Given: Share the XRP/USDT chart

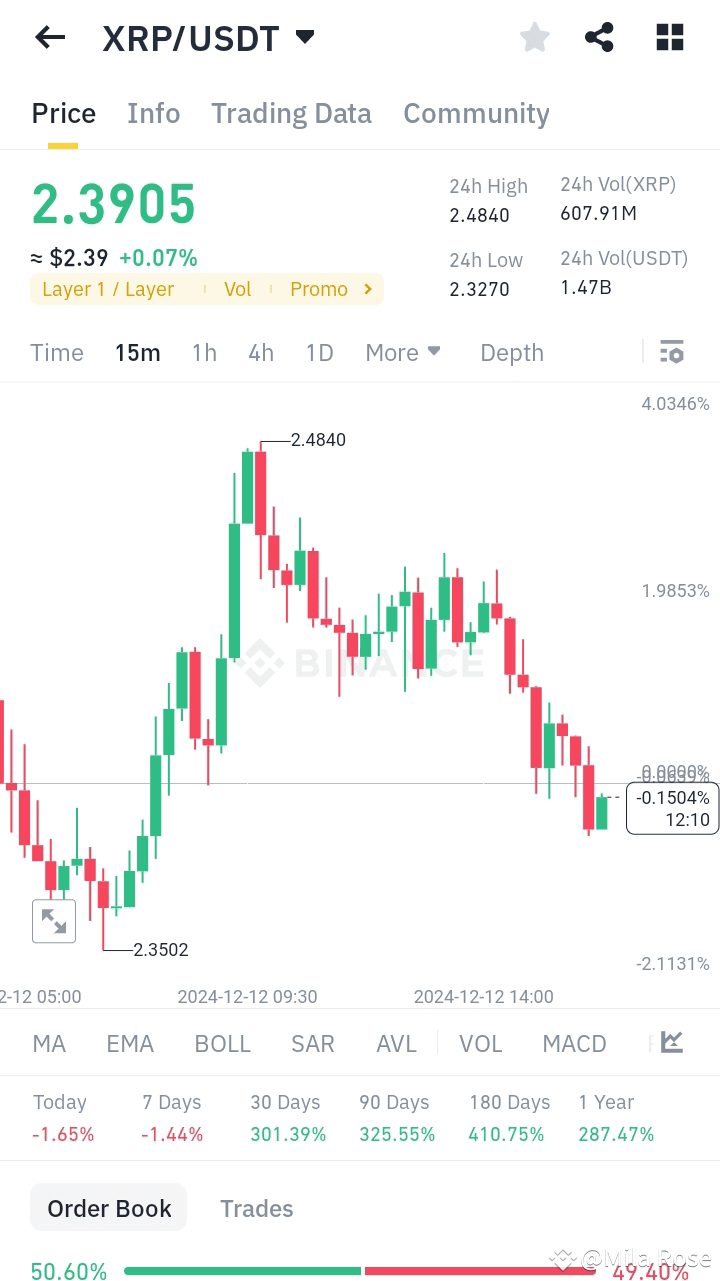Looking at the screenshot, I should 599,37.
